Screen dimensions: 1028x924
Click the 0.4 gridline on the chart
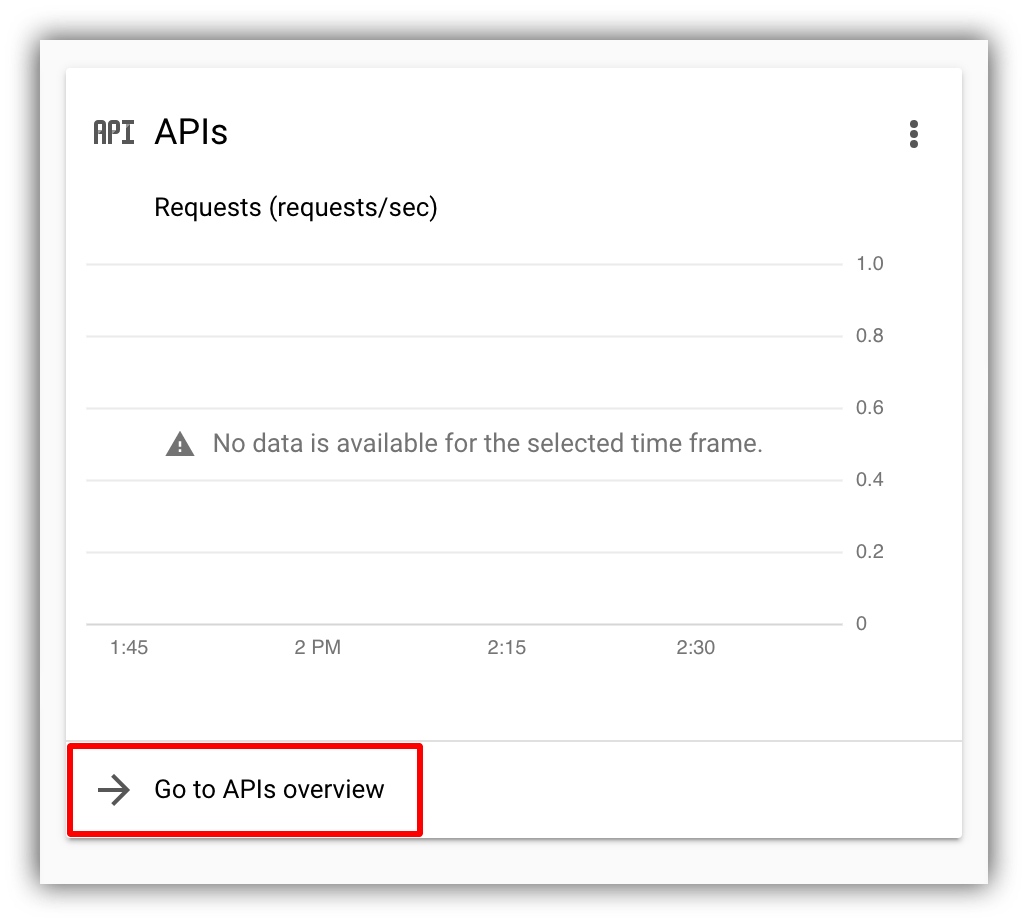click(x=870, y=479)
